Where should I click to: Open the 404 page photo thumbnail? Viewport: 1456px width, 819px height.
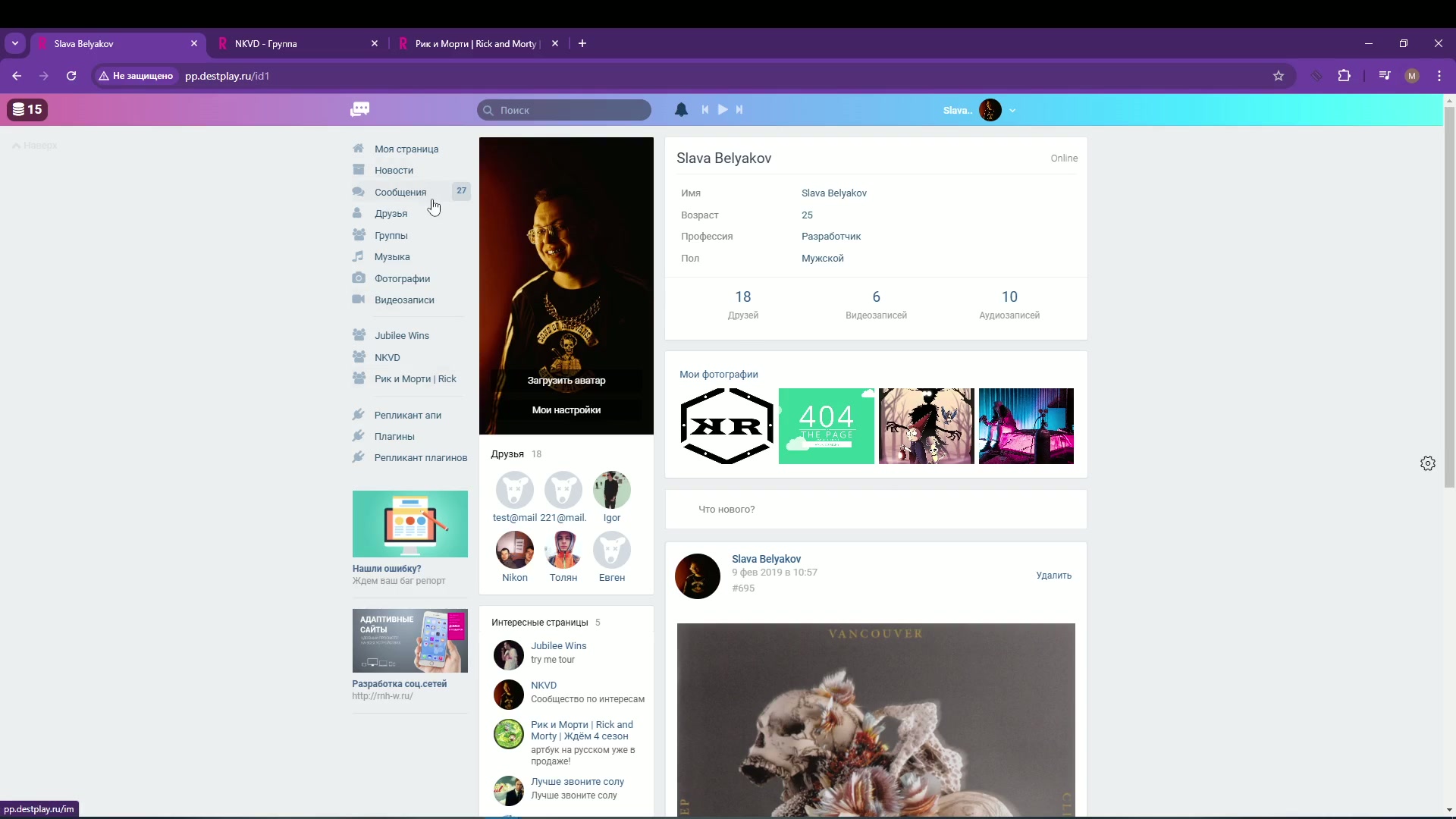(x=827, y=426)
